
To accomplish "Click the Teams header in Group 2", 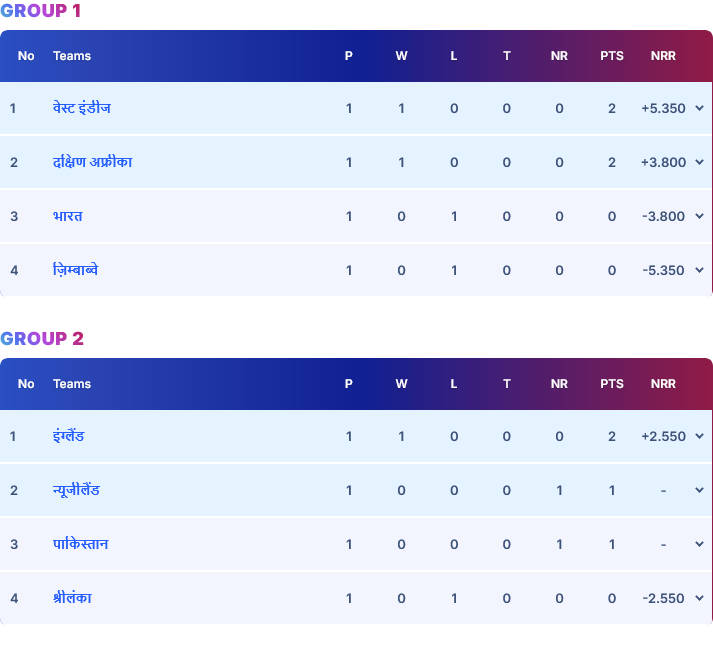I will coord(72,384).
